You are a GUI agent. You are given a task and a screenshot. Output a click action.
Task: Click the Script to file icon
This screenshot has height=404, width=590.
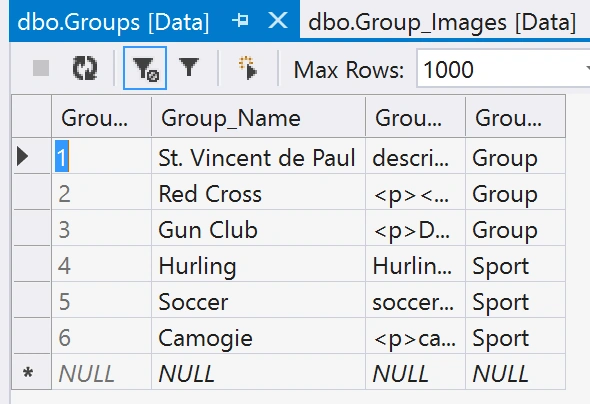click(x=248, y=68)
